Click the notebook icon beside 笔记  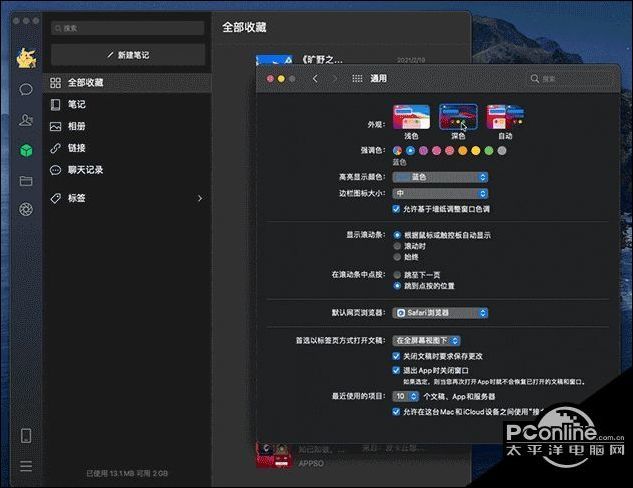pyautogui.click(x=55, y=105)
